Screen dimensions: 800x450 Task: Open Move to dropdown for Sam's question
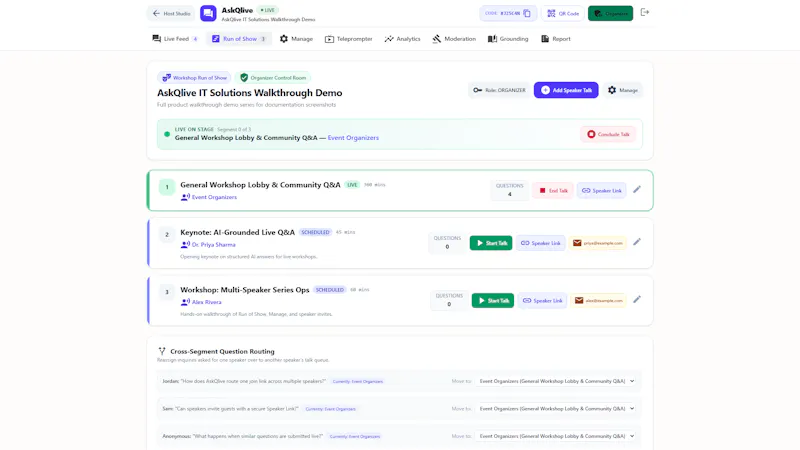click(557, 409)
